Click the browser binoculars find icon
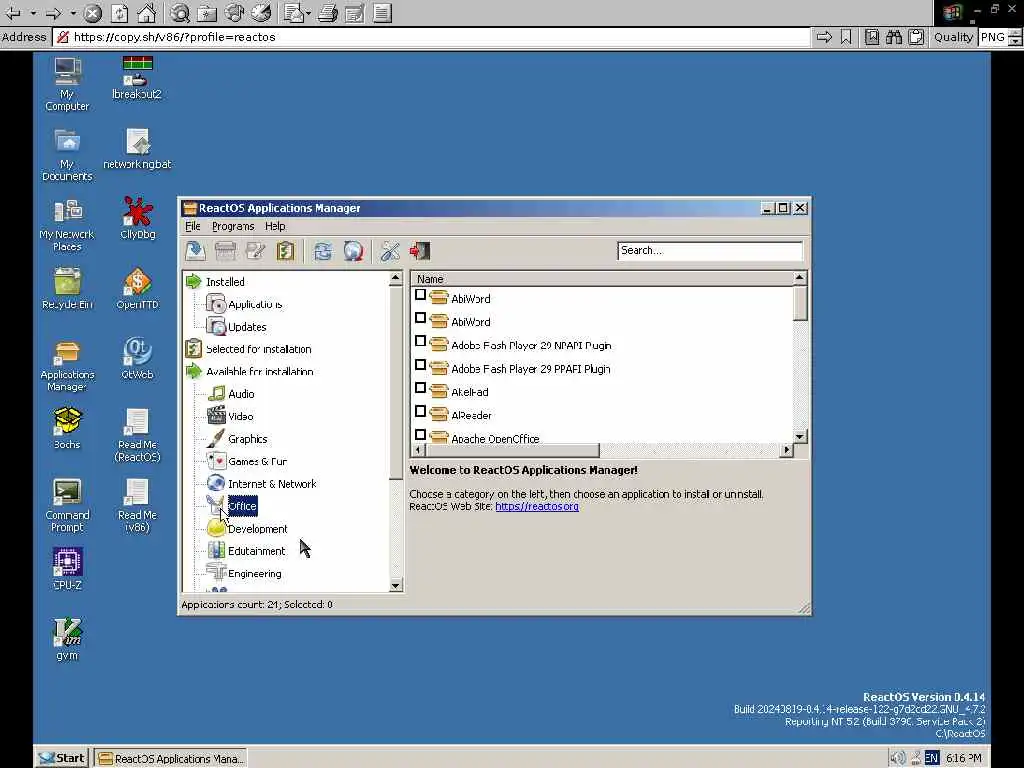The height and width of the screenshot is (768, 1024). 893,37
